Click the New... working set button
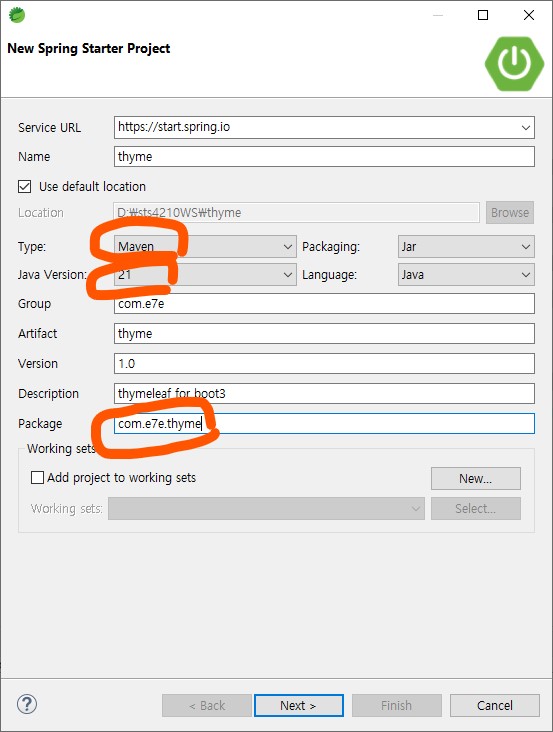This screenshot has height=732, width=553. pyautogui.click(x=476, y=479)
